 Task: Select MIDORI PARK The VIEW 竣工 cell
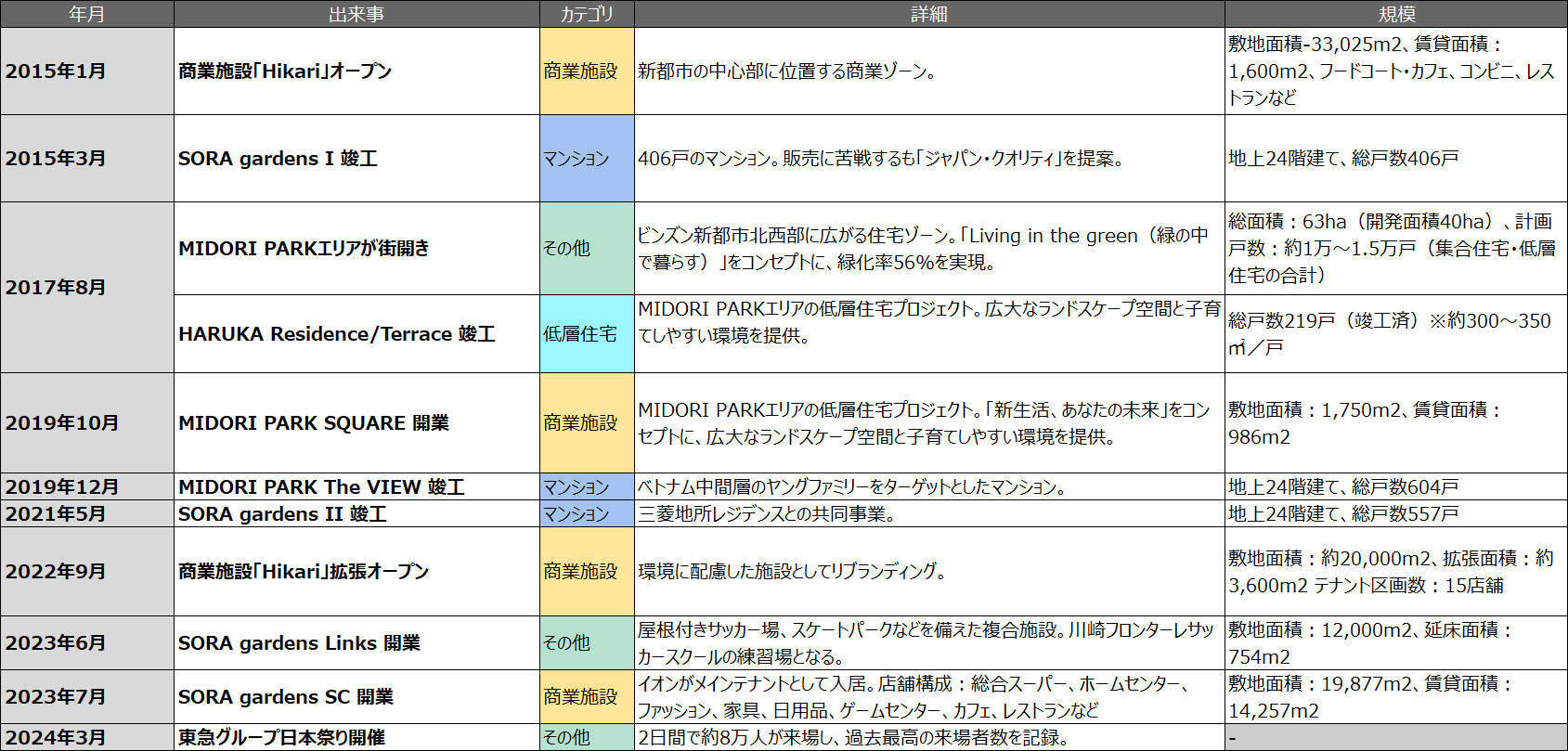pos(356,487)
